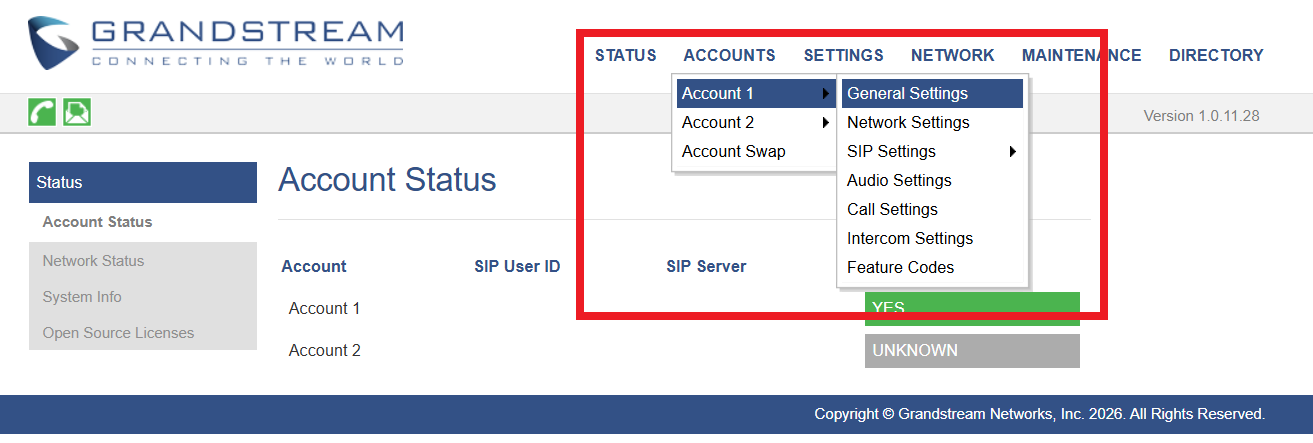Expand Account 2 submenu in dropdown
Image resolution: width=1313 pixels, height=443 pixels.
(755, 122)
